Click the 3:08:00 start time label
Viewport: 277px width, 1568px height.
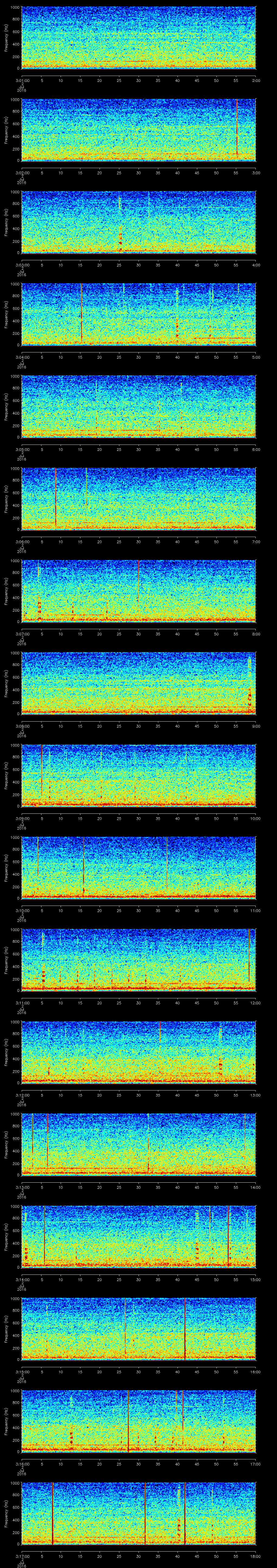[22, 726]
